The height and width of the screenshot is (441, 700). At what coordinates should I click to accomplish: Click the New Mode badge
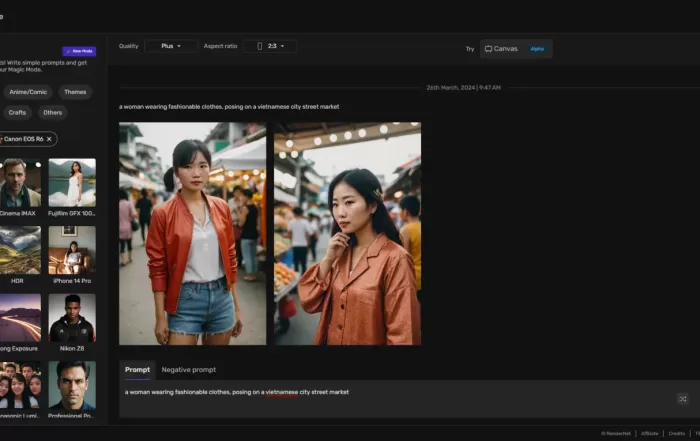[x=79, y=51]
